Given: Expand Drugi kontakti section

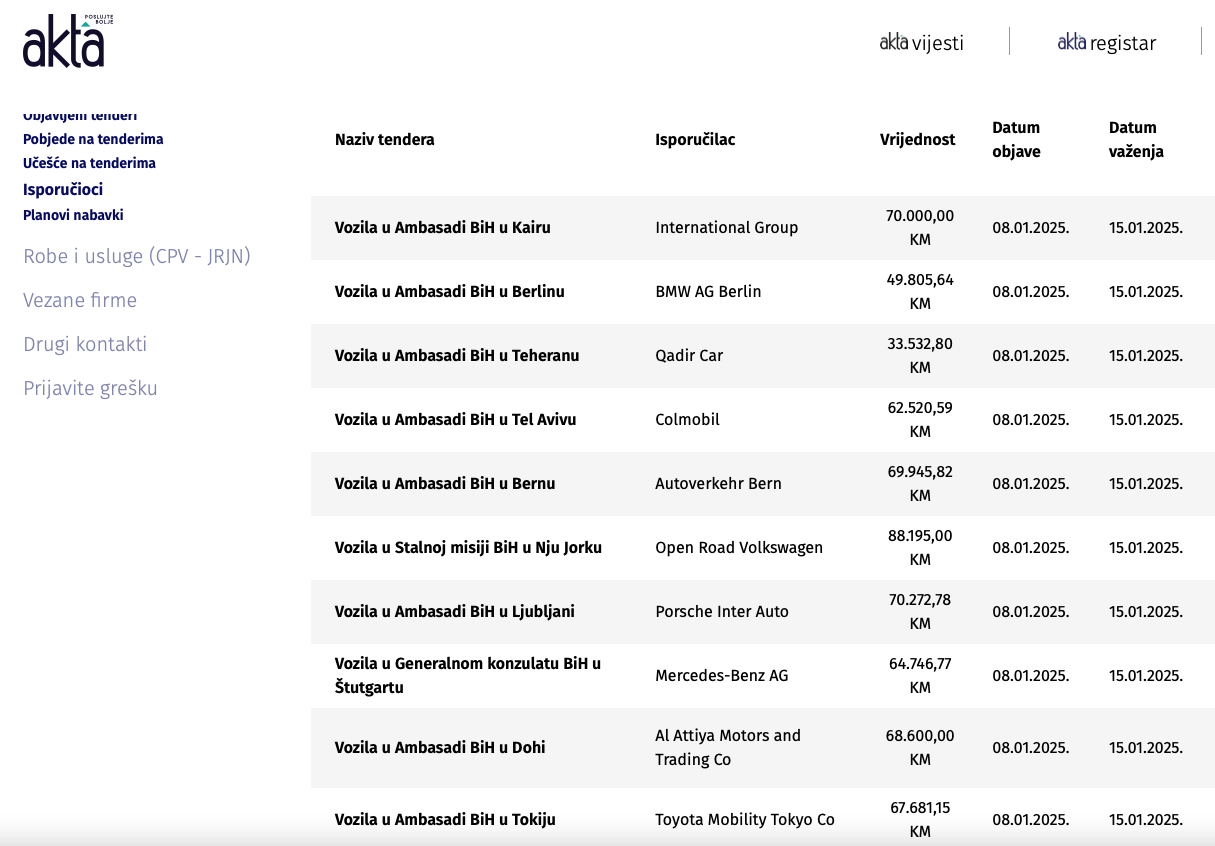Looking at the screenshot, I should (x=85, y=344).
